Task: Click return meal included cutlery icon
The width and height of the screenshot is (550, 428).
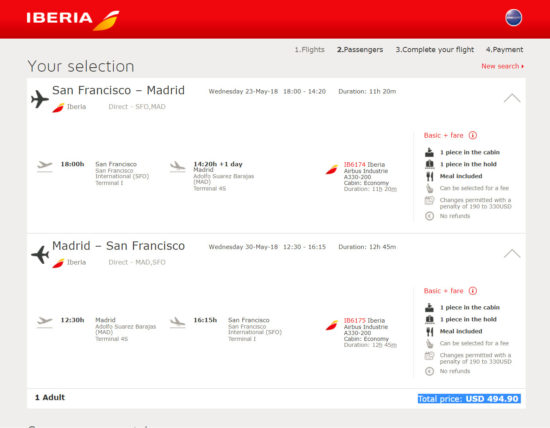Action: point(430,332)
